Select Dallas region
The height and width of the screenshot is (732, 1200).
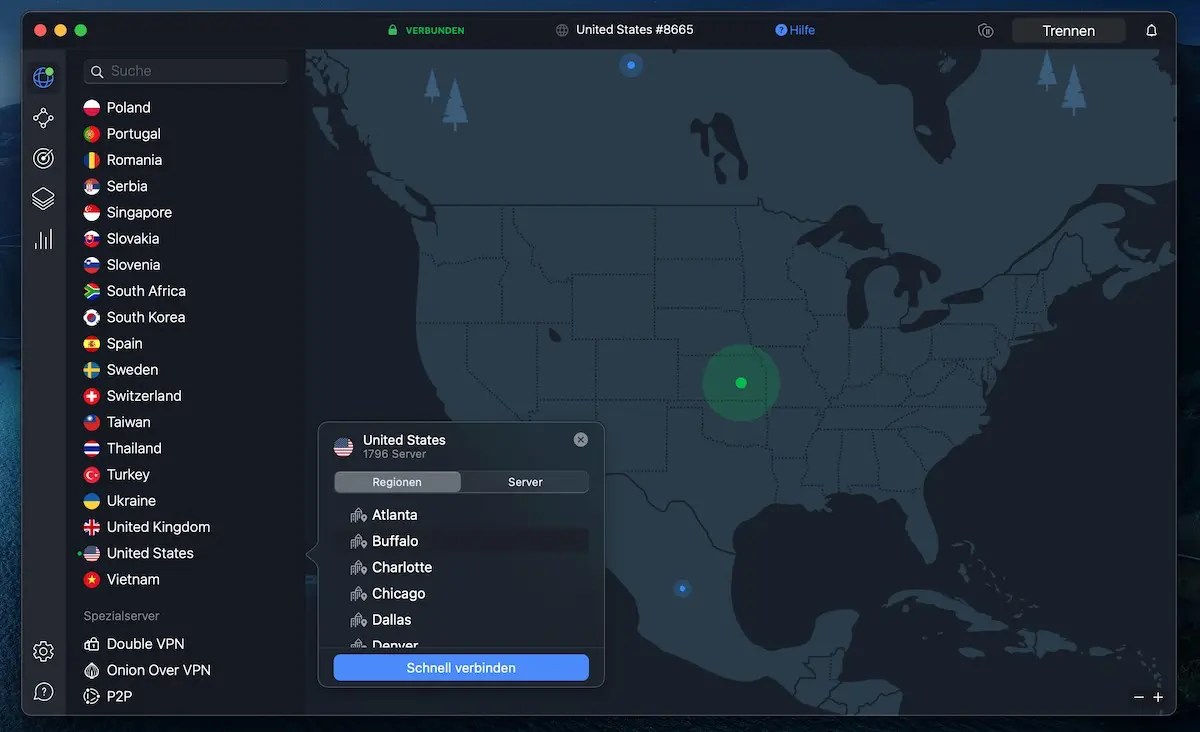point(461,619)
